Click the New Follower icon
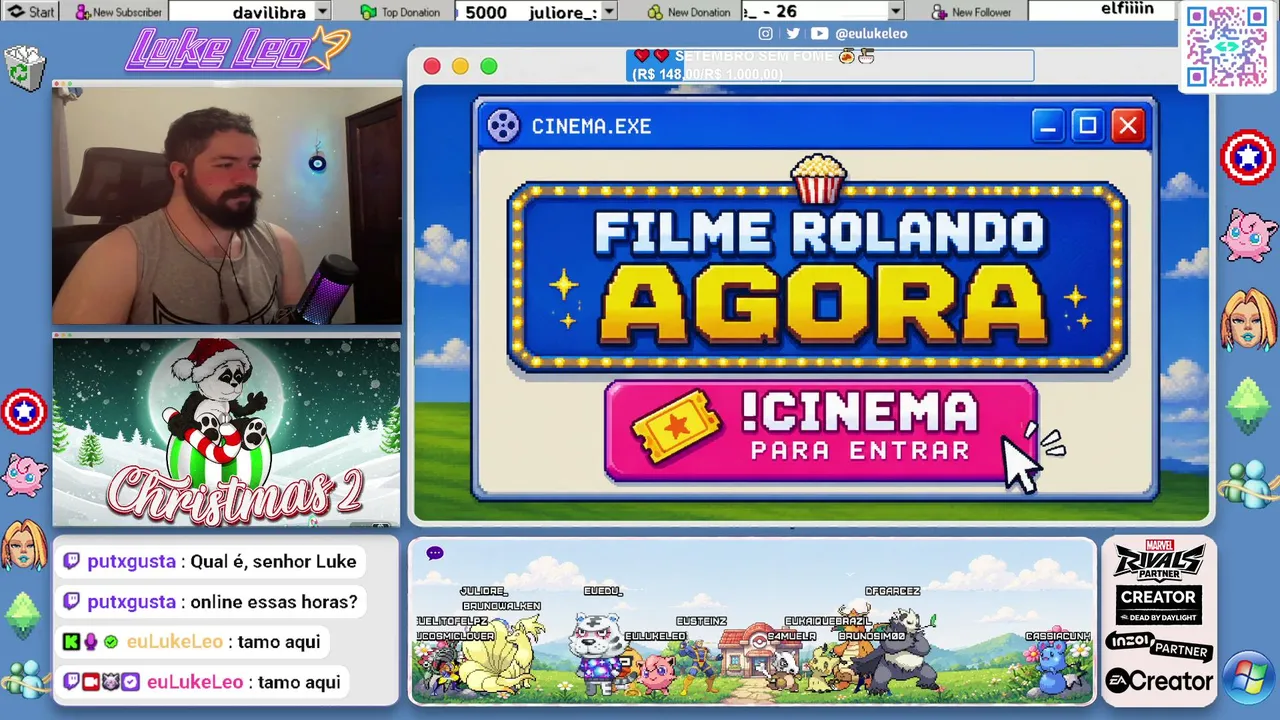Viewport: 1280px width, 720px height. [939, 12]
